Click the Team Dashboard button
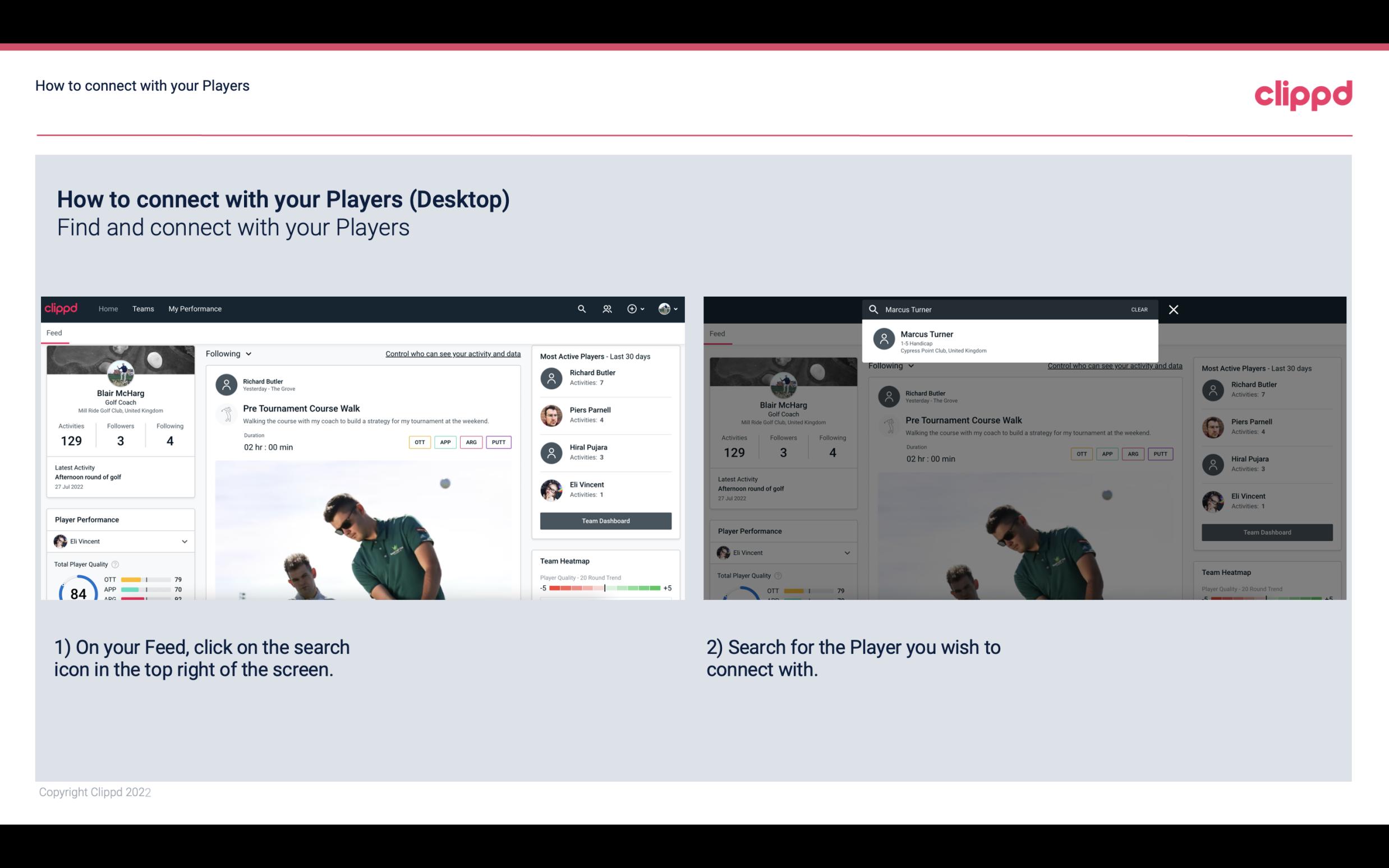 click(x=605, y=520)
